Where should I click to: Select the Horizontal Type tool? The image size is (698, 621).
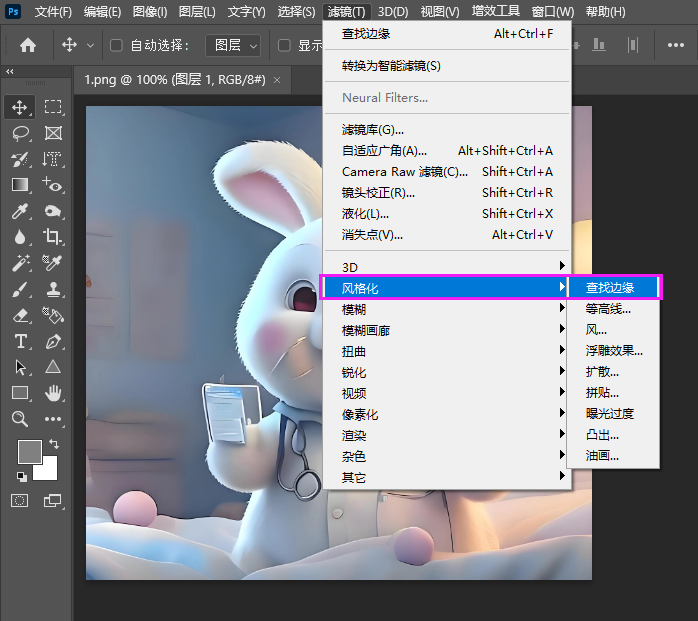(20, 341)
